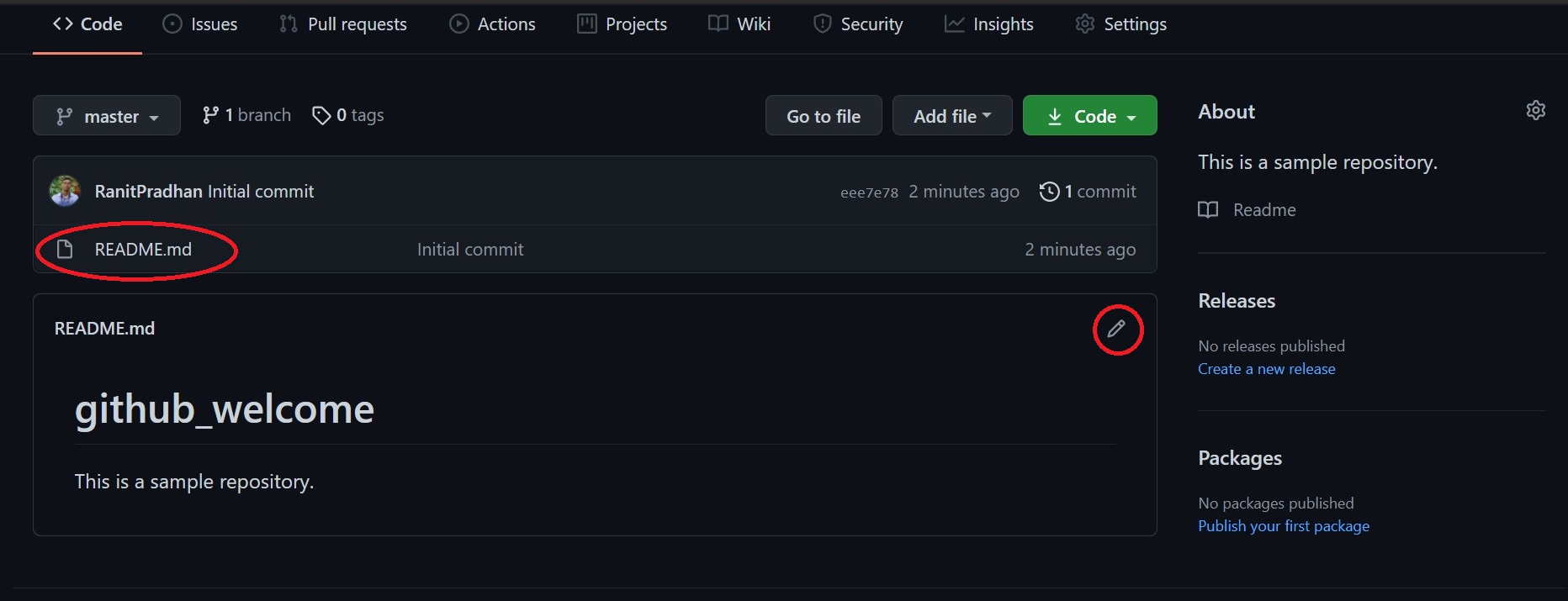Open repository Settings tab
The width and height of the screenshot is (1568, 601).
tap(1121, 24)
